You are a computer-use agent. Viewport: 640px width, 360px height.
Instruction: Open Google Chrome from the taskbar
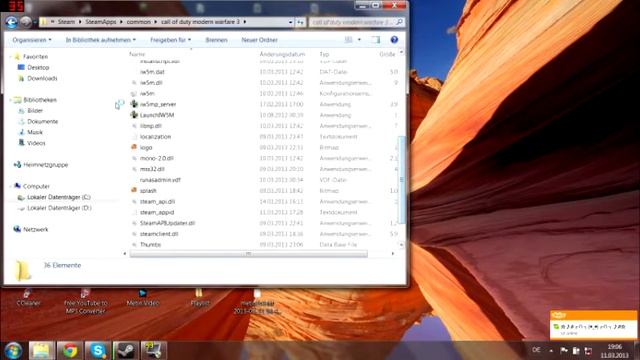tap(70, 350)
